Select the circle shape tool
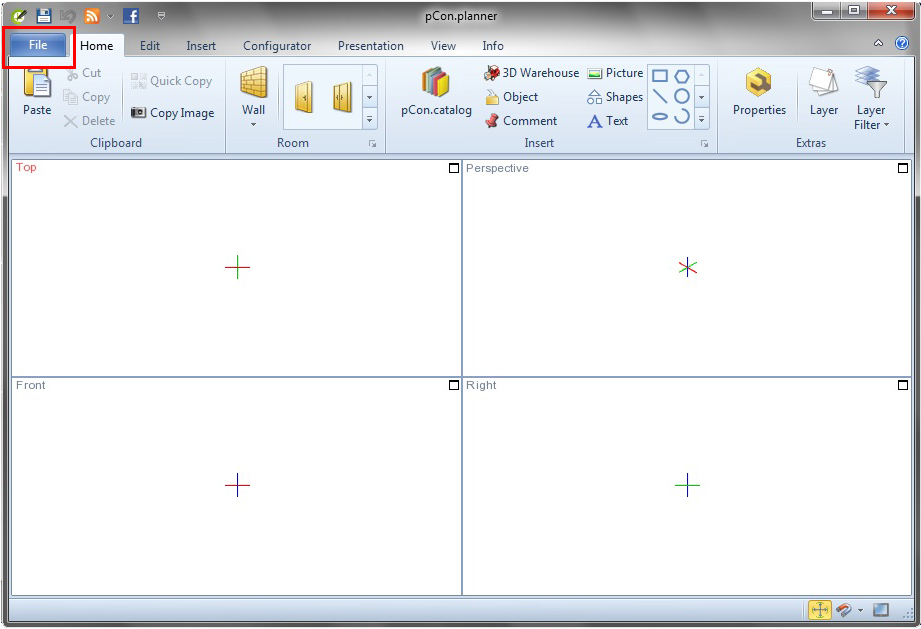This screenshot has width=921, height=629. click(682, 96)
